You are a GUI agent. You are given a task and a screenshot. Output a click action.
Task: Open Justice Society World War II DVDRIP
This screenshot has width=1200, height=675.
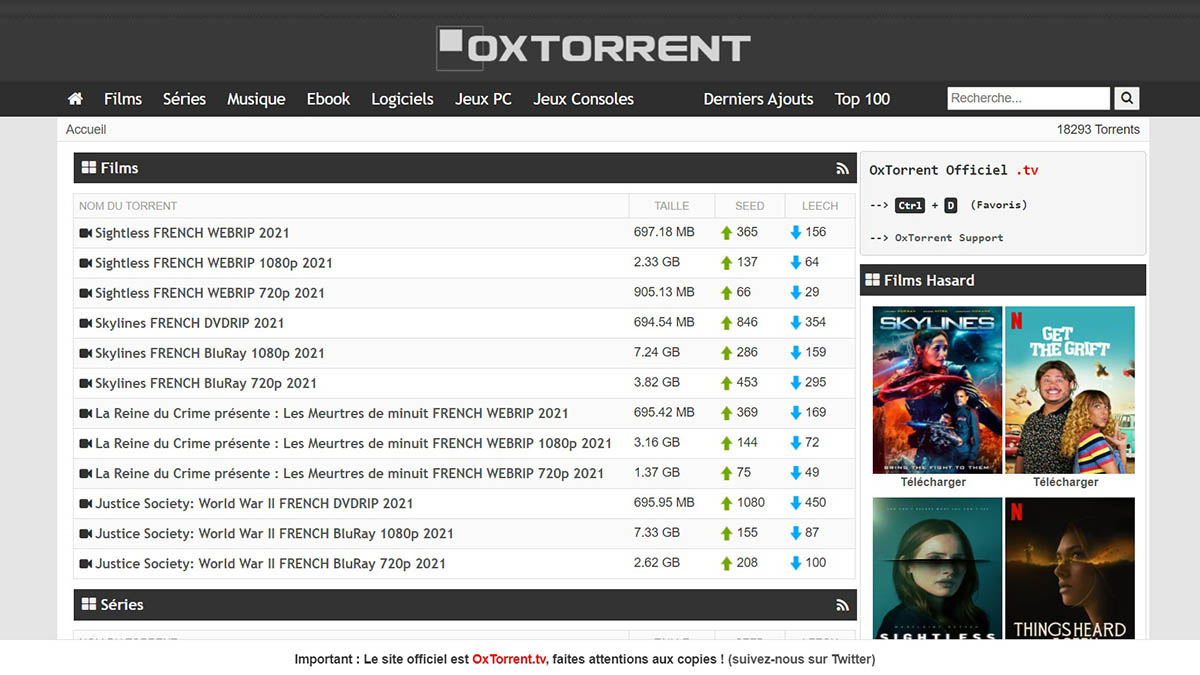point(254,503)
